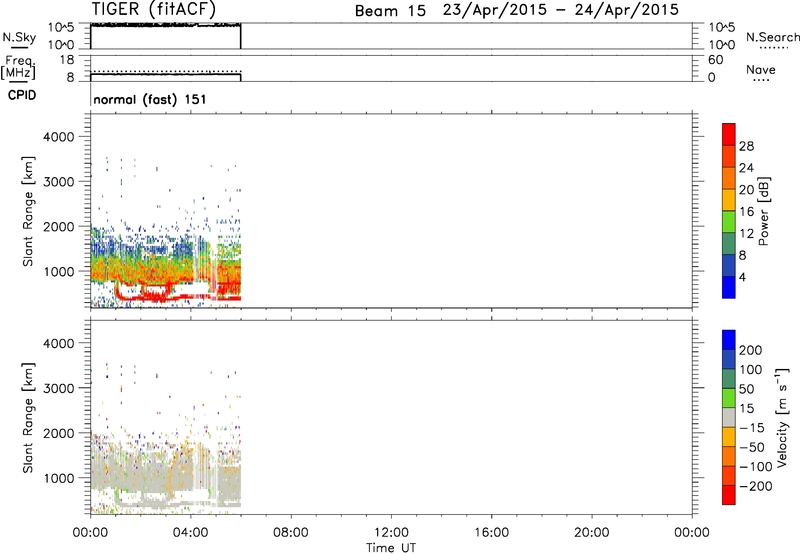Viewport: 800px width, 554px height.
Task: Click the power colorbar value 28
Action: [746, 146]
